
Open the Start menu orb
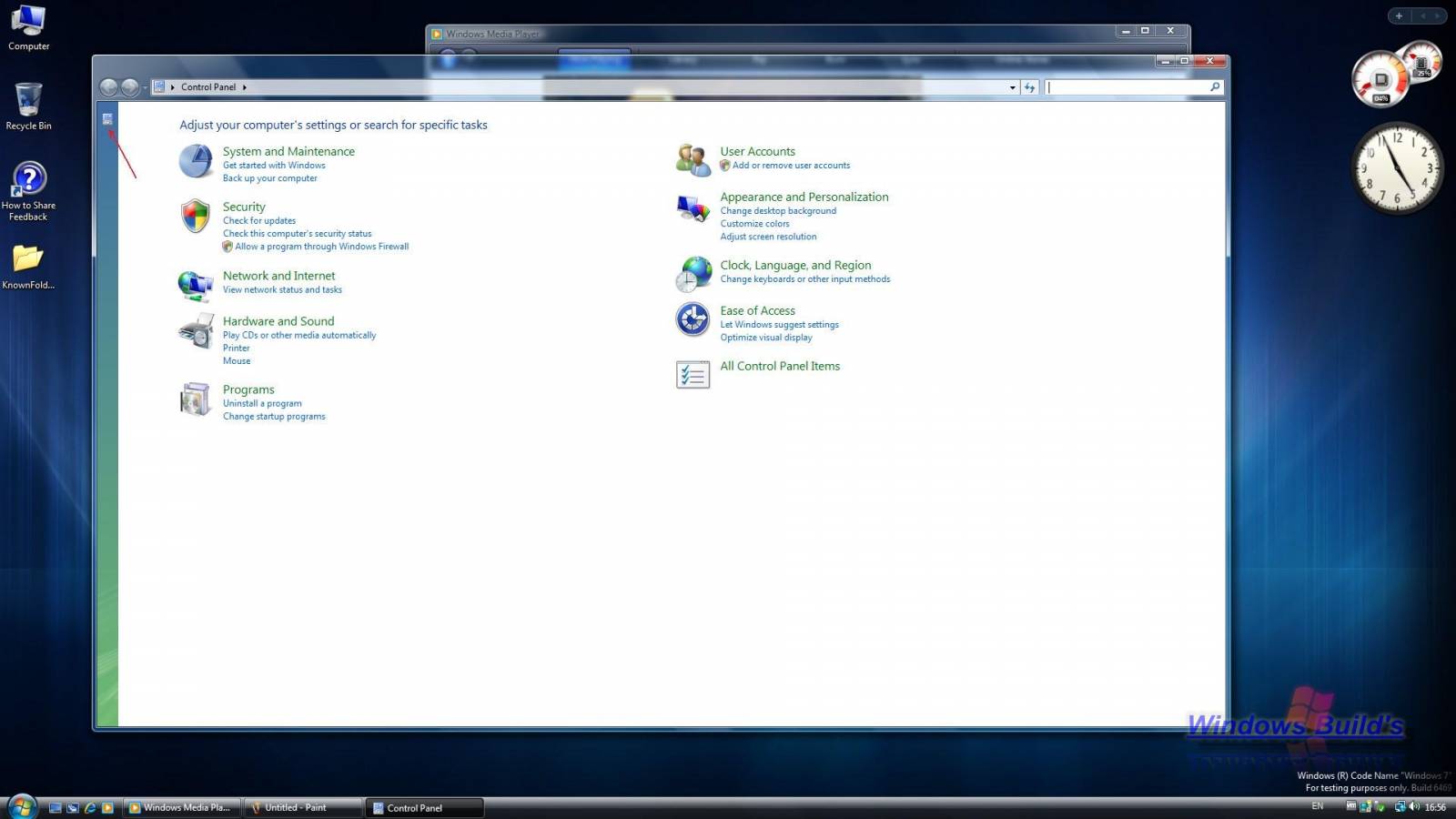22,806
